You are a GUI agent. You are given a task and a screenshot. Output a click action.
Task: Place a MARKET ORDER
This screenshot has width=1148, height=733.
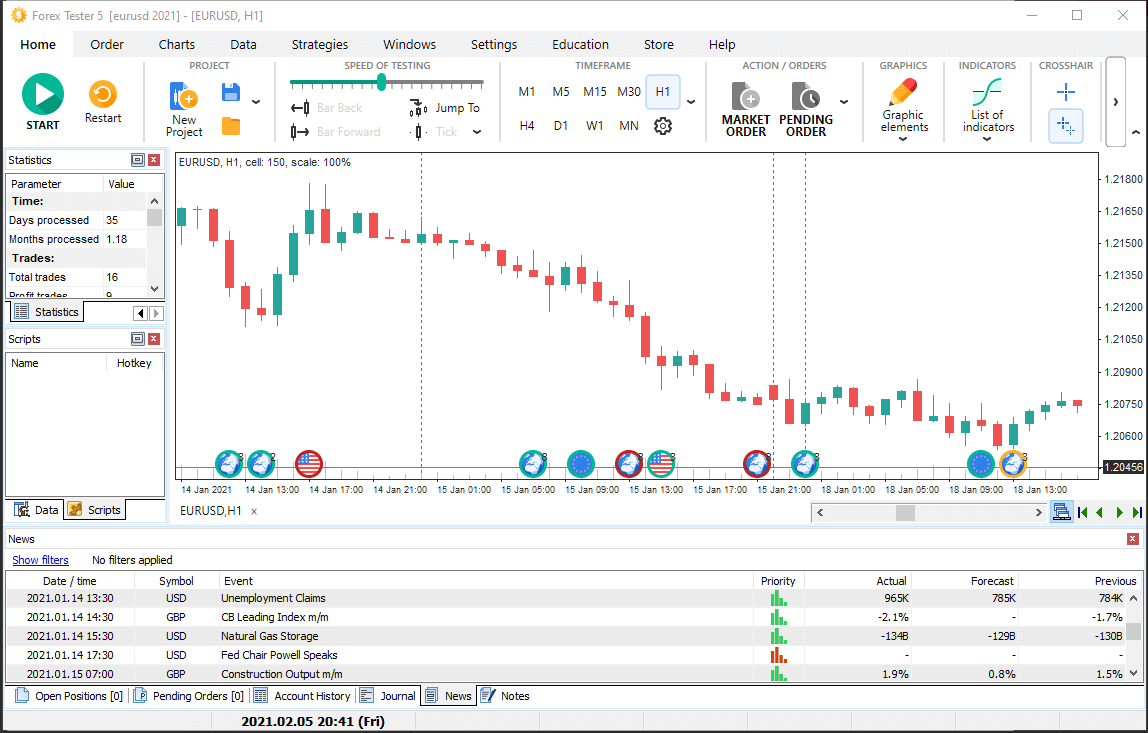coord(746,110)
